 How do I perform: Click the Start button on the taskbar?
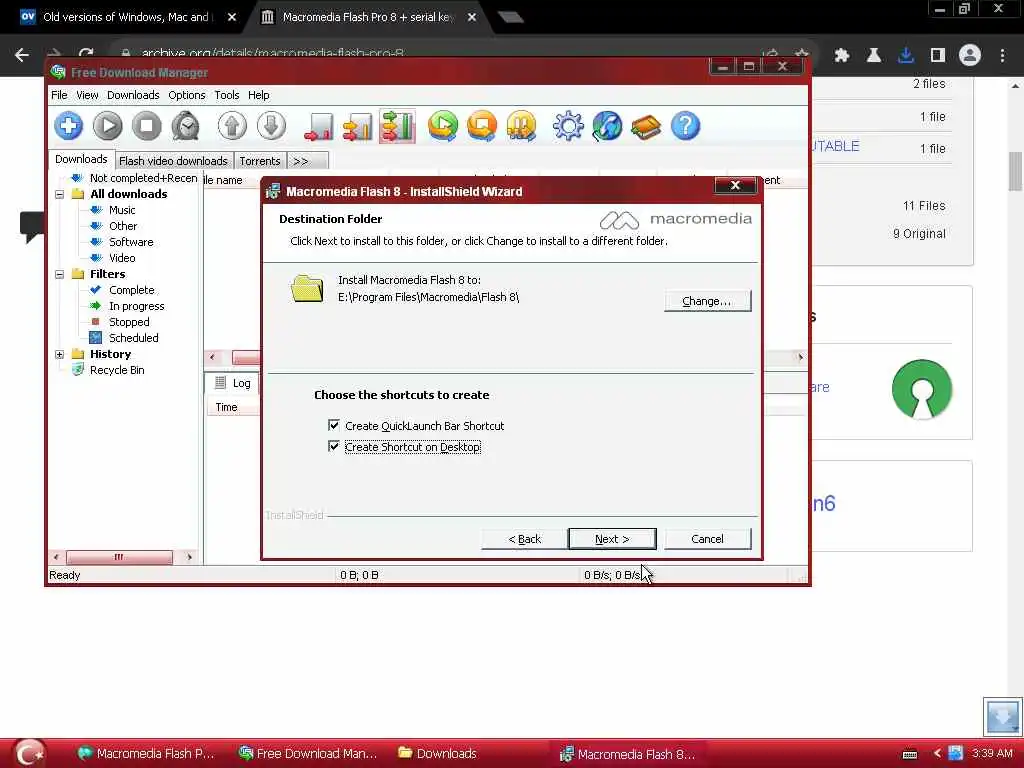[29, 754]
